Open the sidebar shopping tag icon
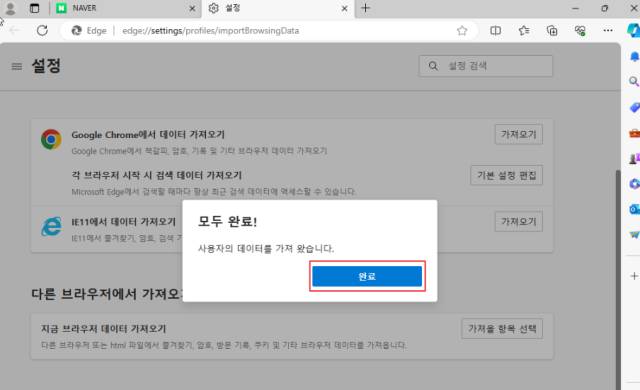The image size is (640, 390). click(634, 108)
